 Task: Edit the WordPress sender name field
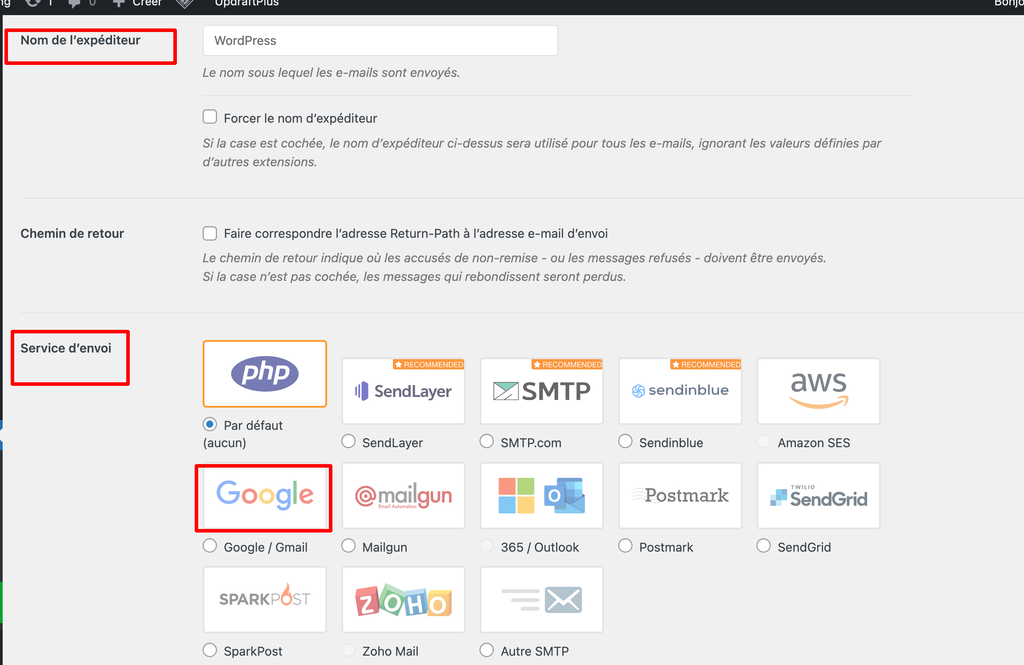pos(380,40)
